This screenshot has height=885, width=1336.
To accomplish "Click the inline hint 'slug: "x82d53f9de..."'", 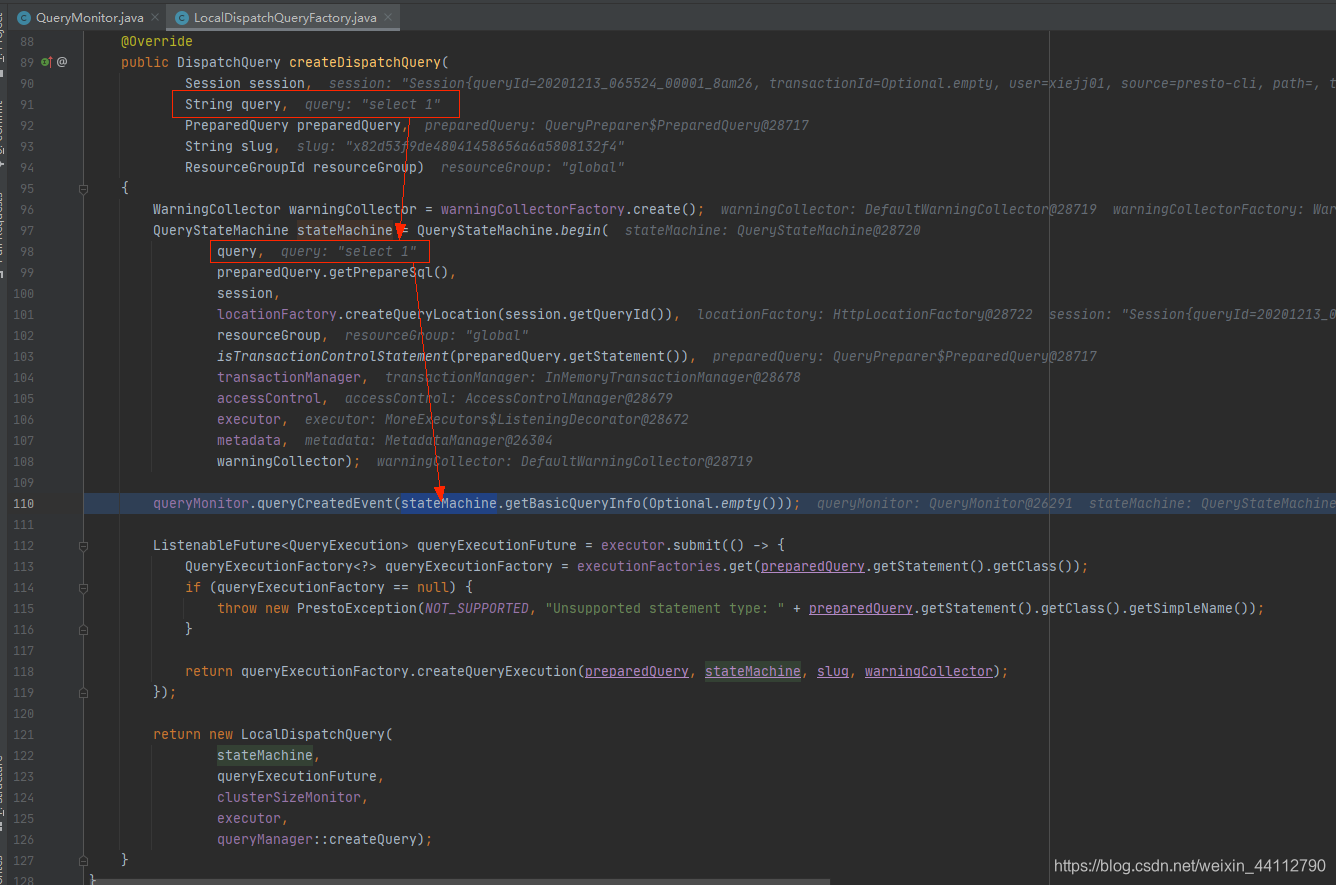I will (x=461, y=146).
